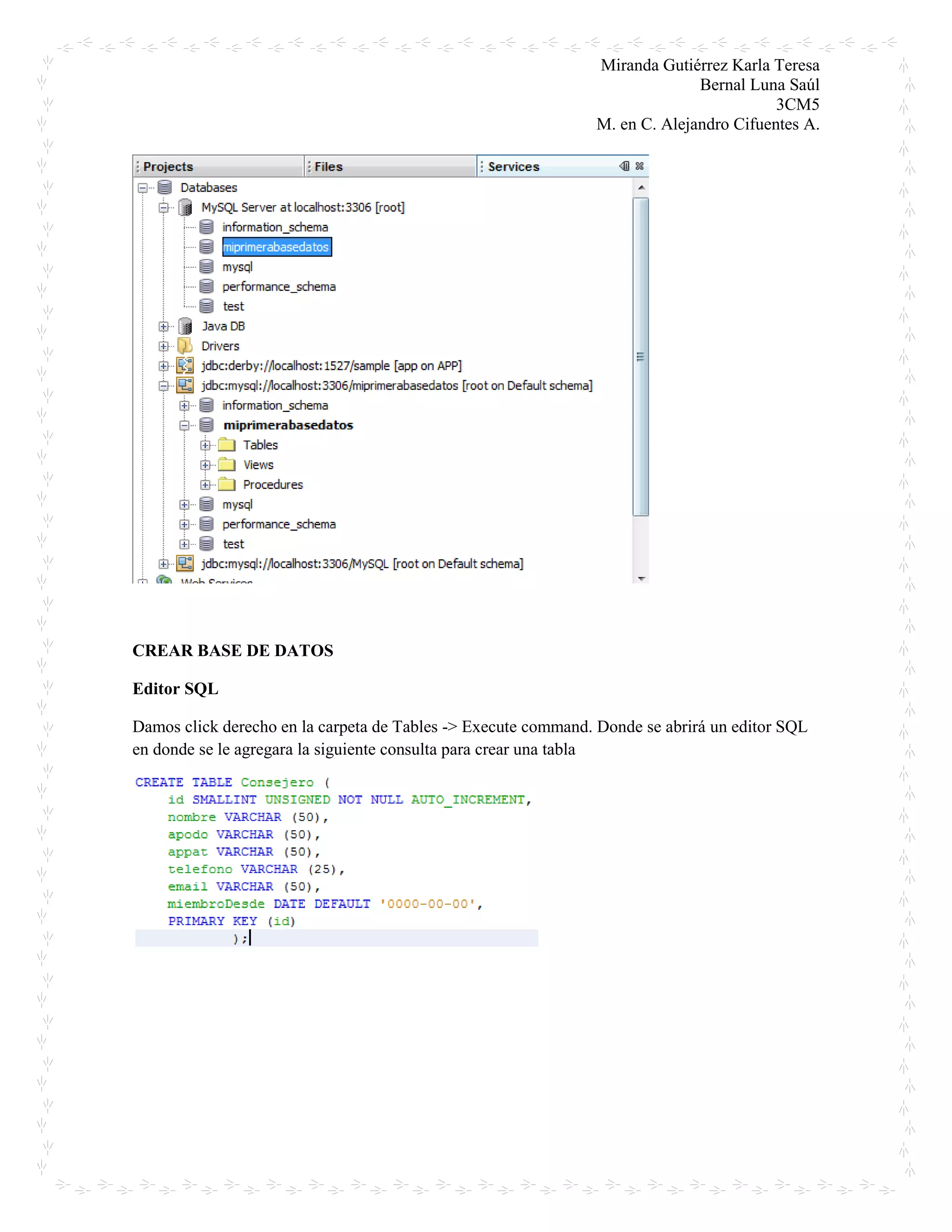Image resolution: width=952 pixels, height=1232 pixels.
Task: Click test database icon under MySQL Server
Action: coord(206,306)
